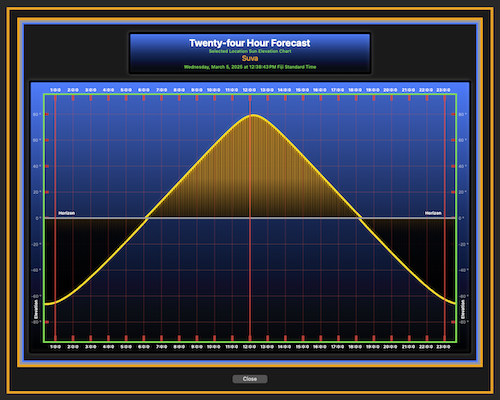Click the Close button
This screenshot has height=400, width=500.
tap(250, 379)
